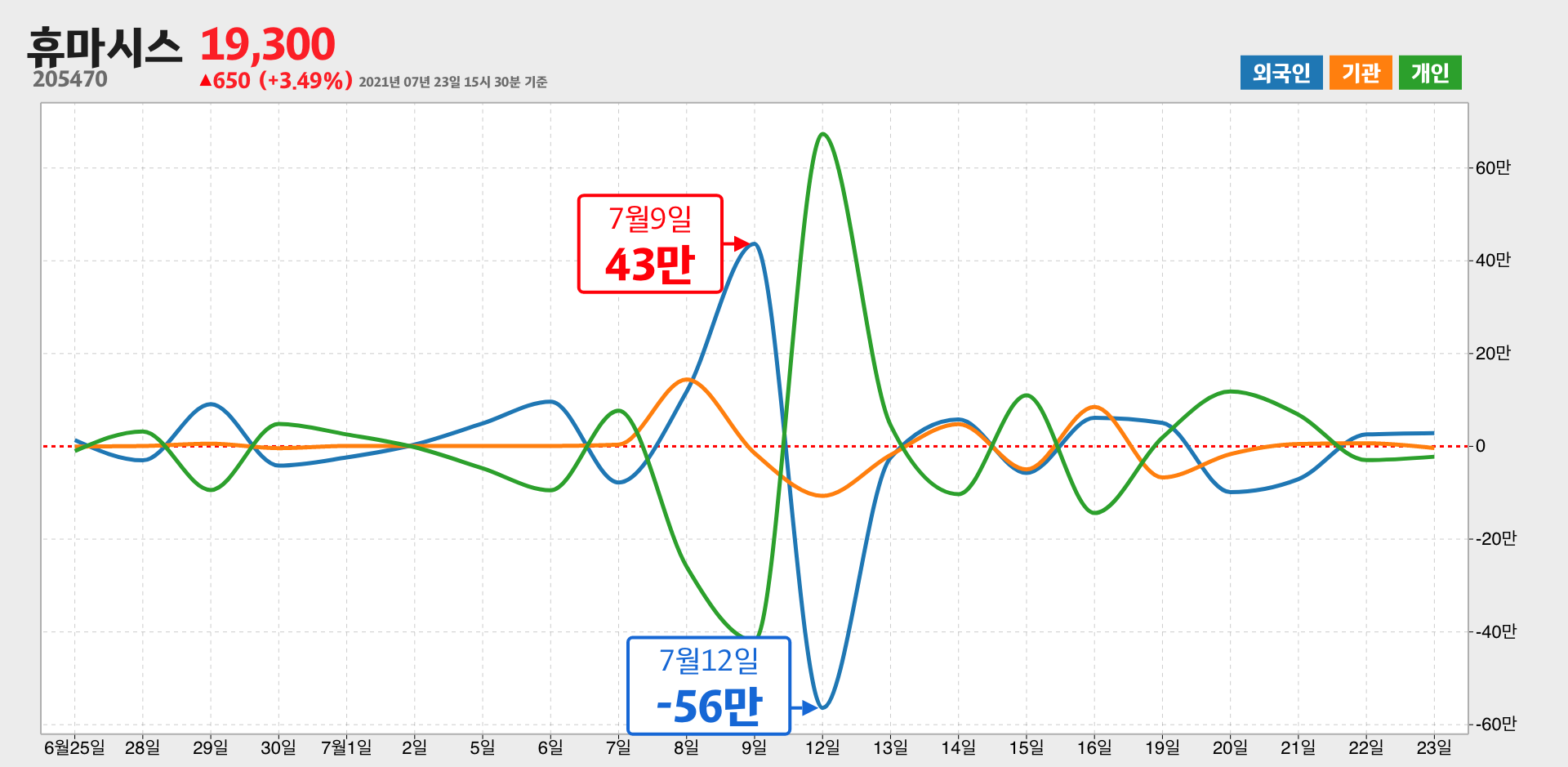Click the 60만 y-axis label

click(x=1493, y=168)
